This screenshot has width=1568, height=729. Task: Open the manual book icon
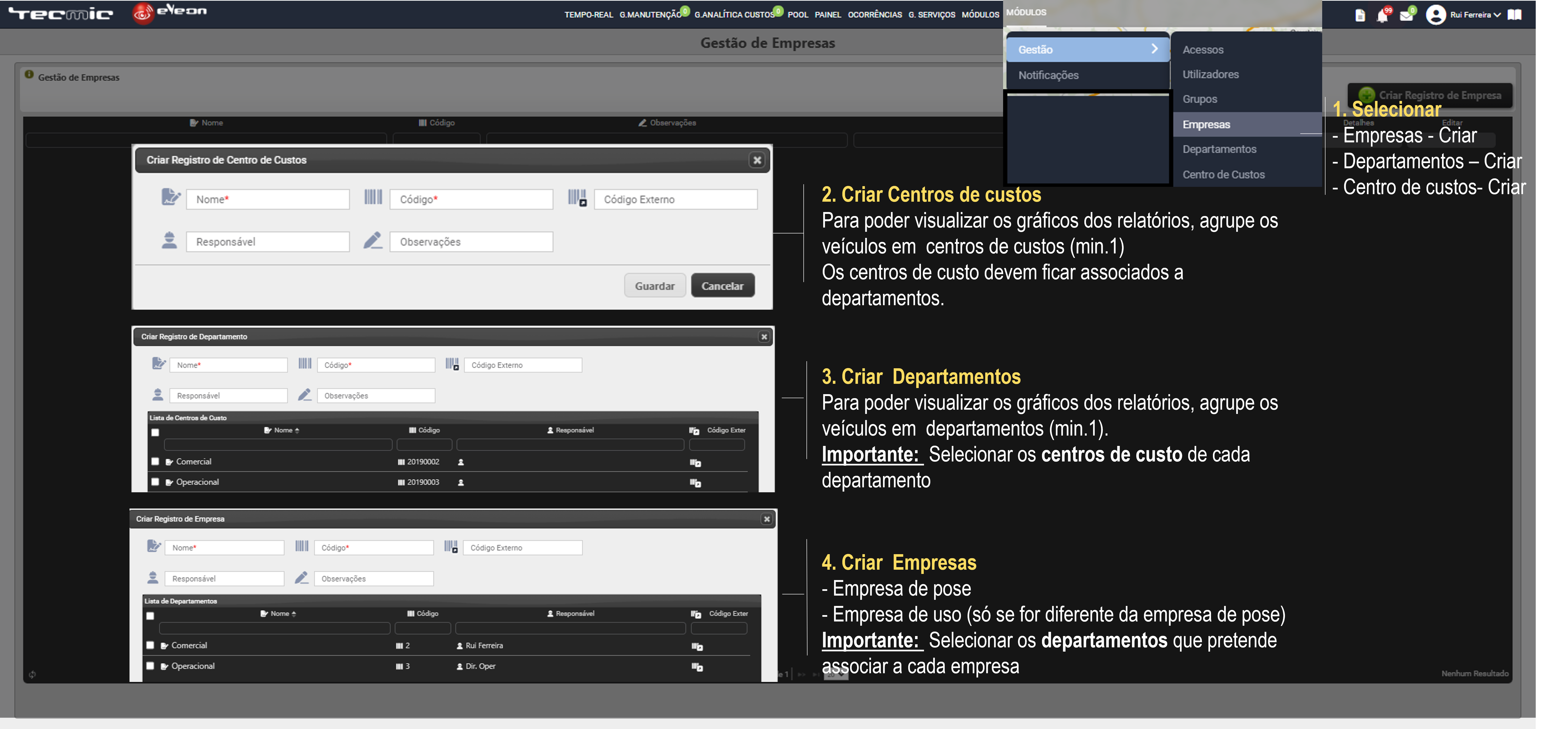coord(1515,15)
